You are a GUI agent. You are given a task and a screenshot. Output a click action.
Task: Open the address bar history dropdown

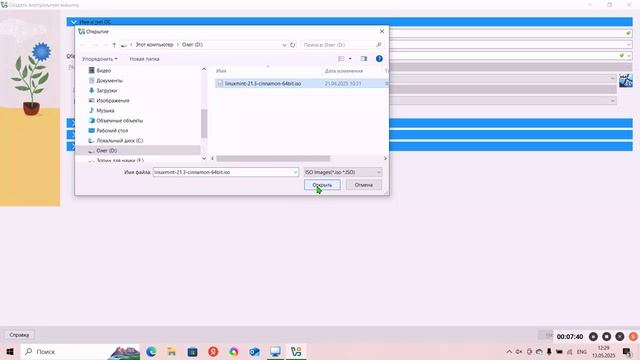click(x=284, y=45)
